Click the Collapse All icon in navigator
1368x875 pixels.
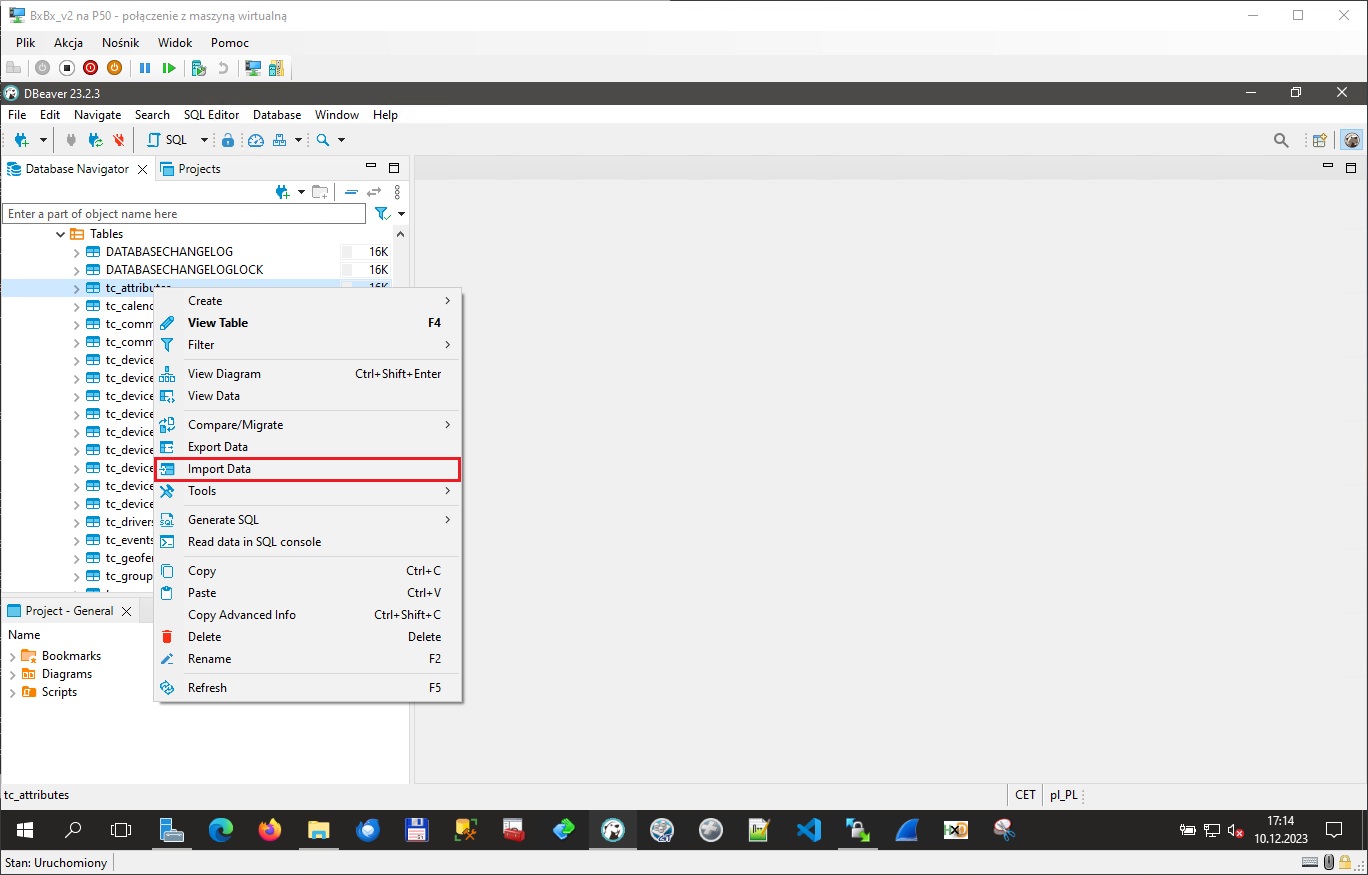pyautogui.click(x=351, y=192)
